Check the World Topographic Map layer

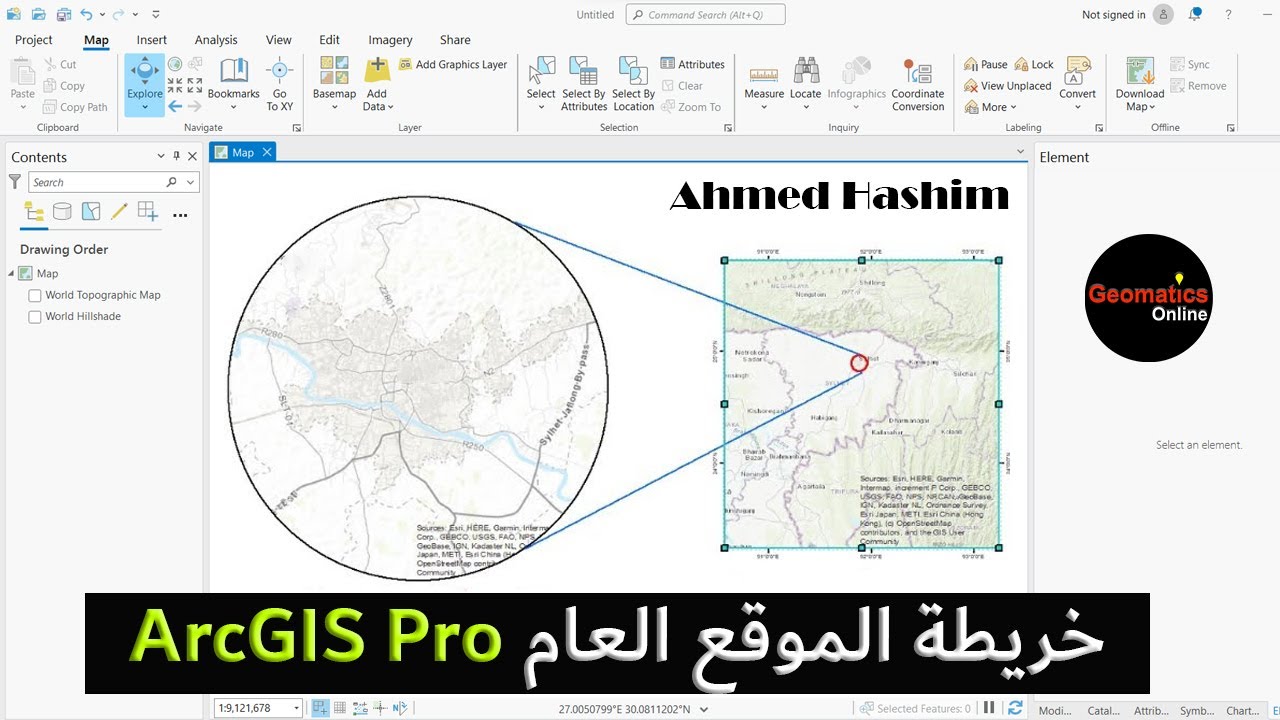[x=35, y=296]
